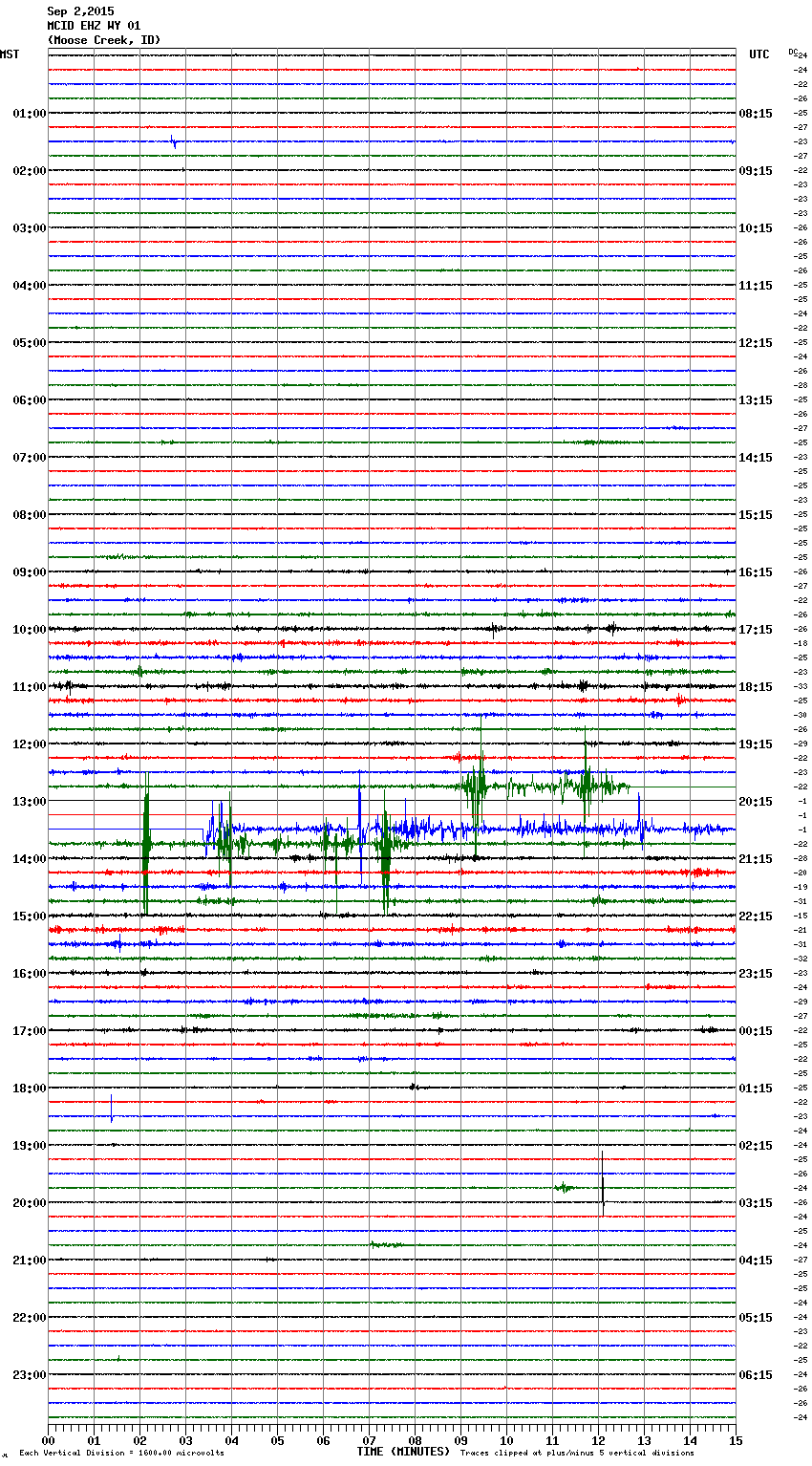Click the (Moose Creek, ID) location text
The image size is (812, 1466).
pyautogui.click(x=103, y=40)
